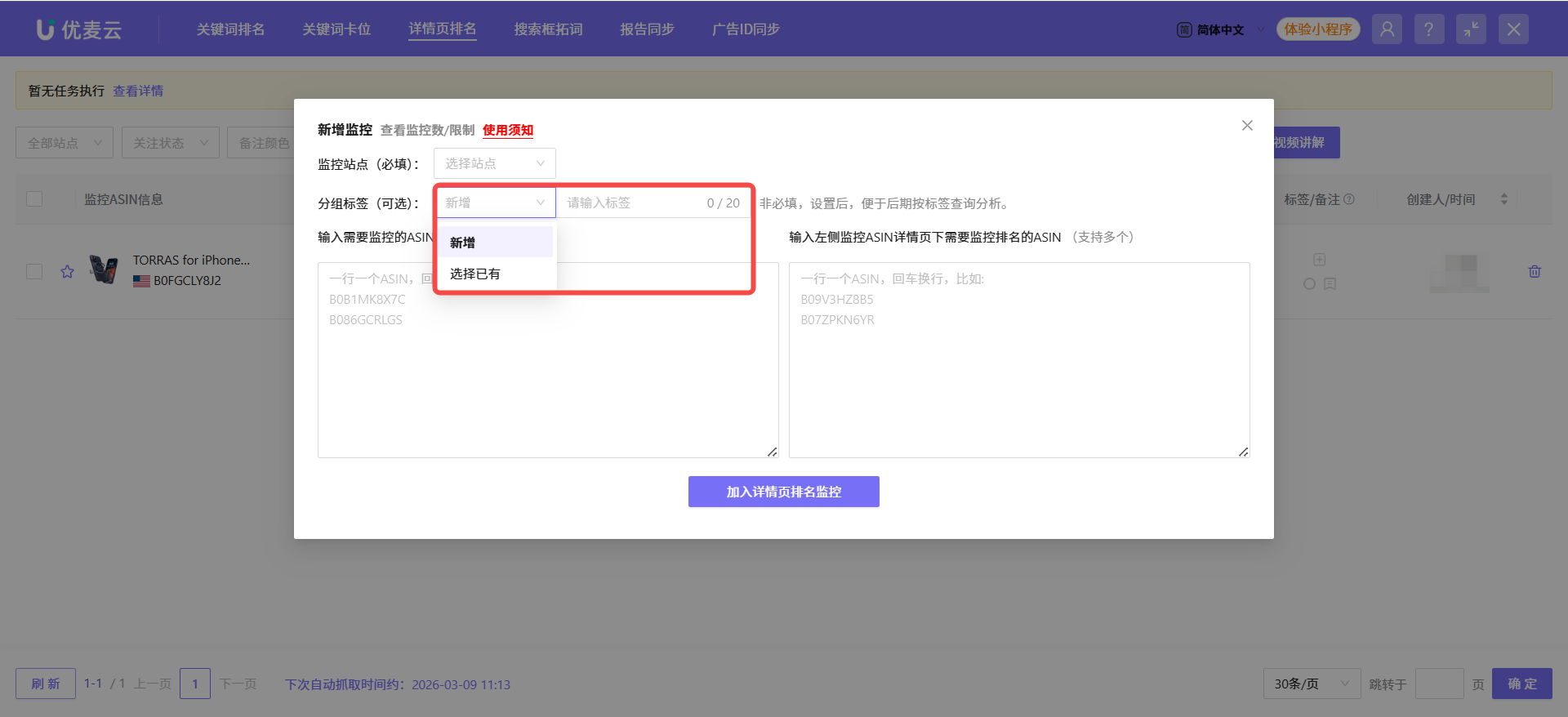The image size is (1568, 717).
Task: Add tag with plus icon in TORRAS row
Action: click(x=1319, y=260)
